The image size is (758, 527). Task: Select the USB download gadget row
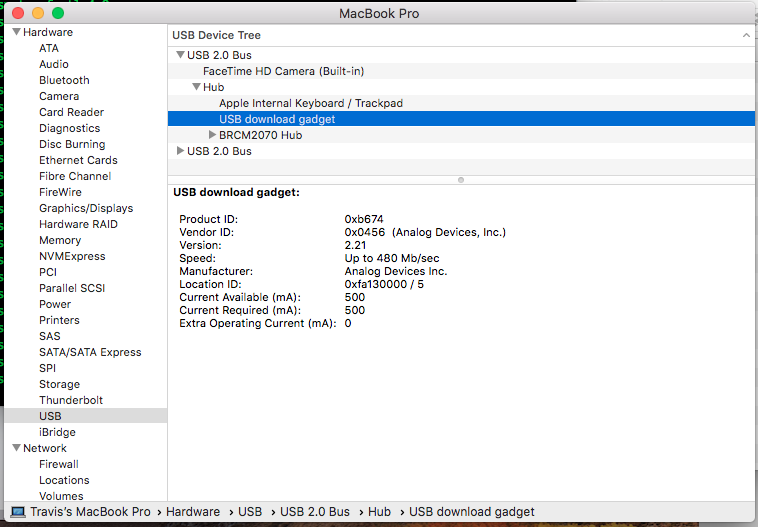pyautogui.click(x=277, y=119)
